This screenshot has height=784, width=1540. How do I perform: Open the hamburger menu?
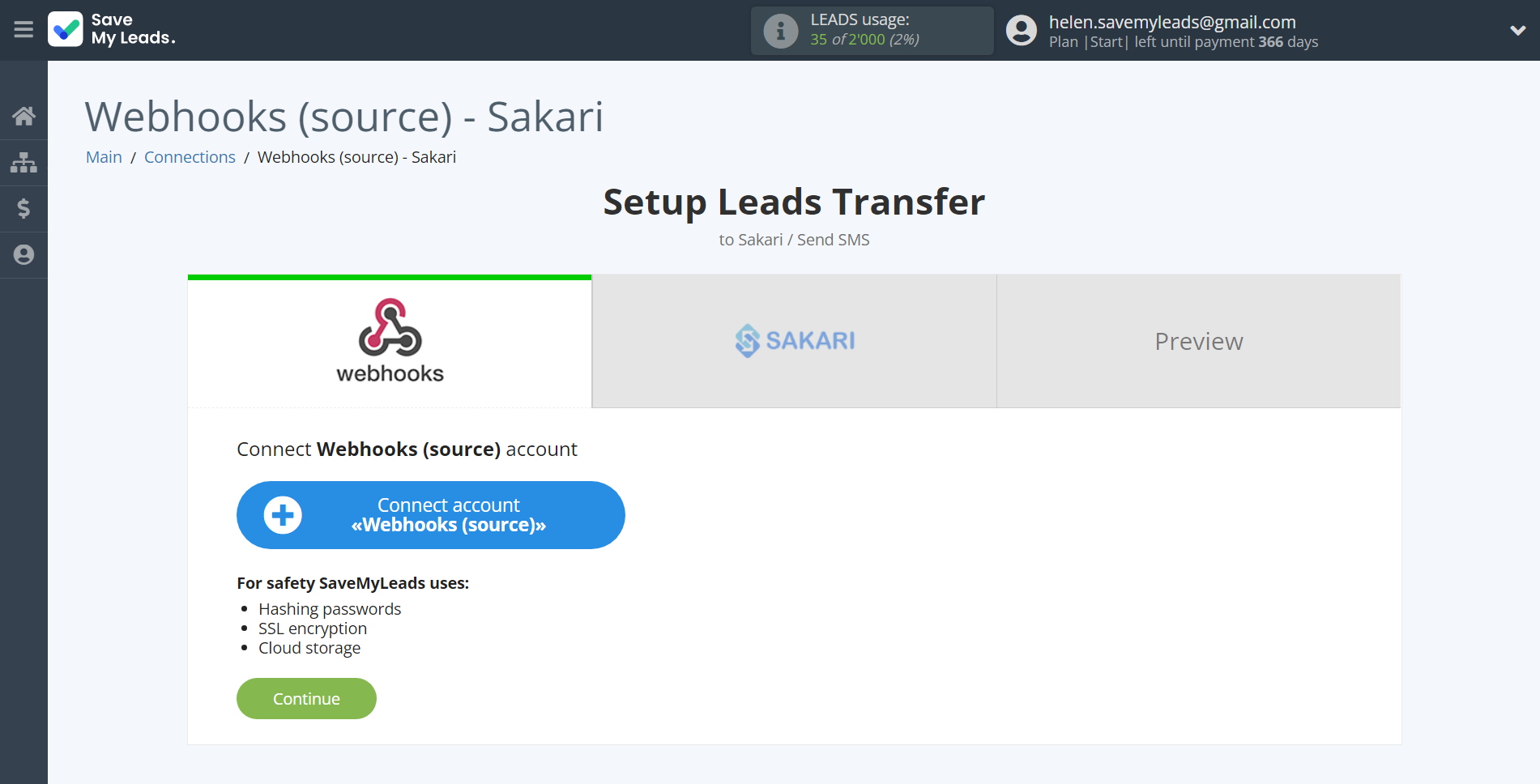coord(23,30)
